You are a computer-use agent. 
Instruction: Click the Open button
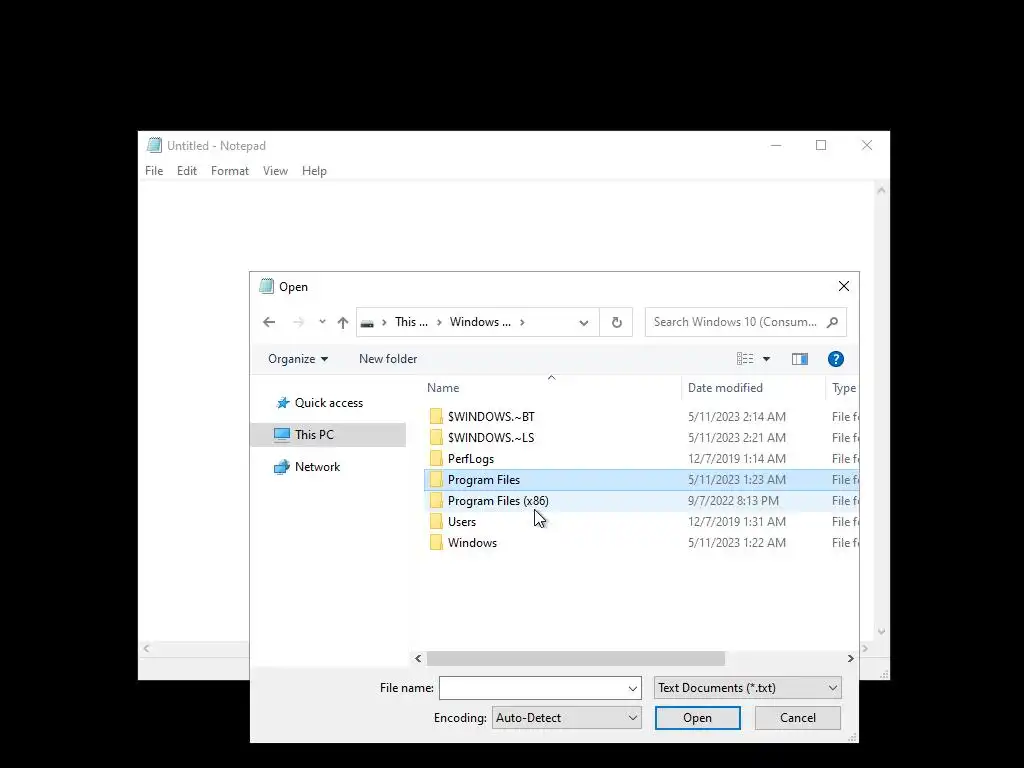697,718
